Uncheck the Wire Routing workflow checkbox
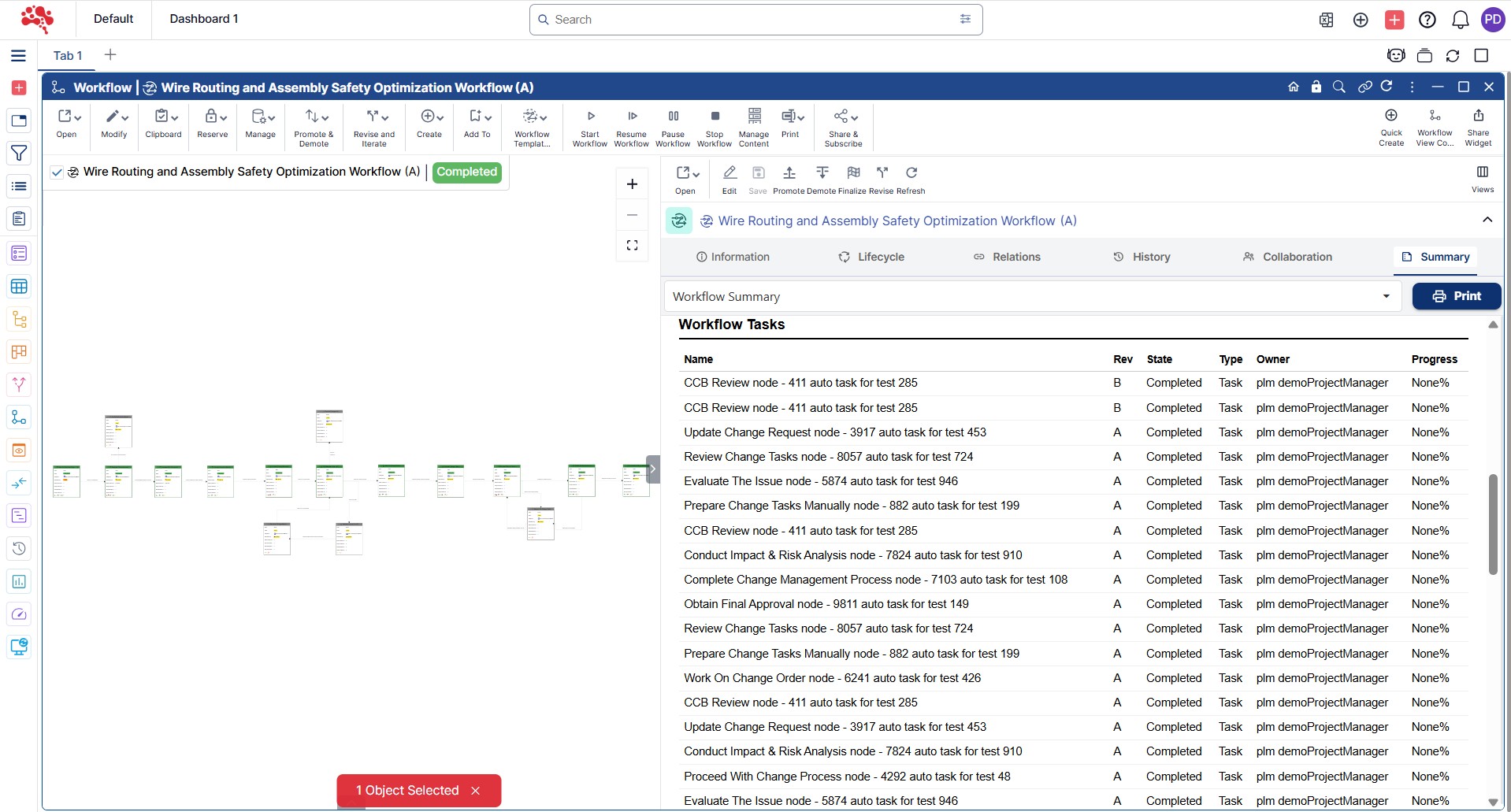The height and width of the screenshot is (812, 1511). [57, 172]
